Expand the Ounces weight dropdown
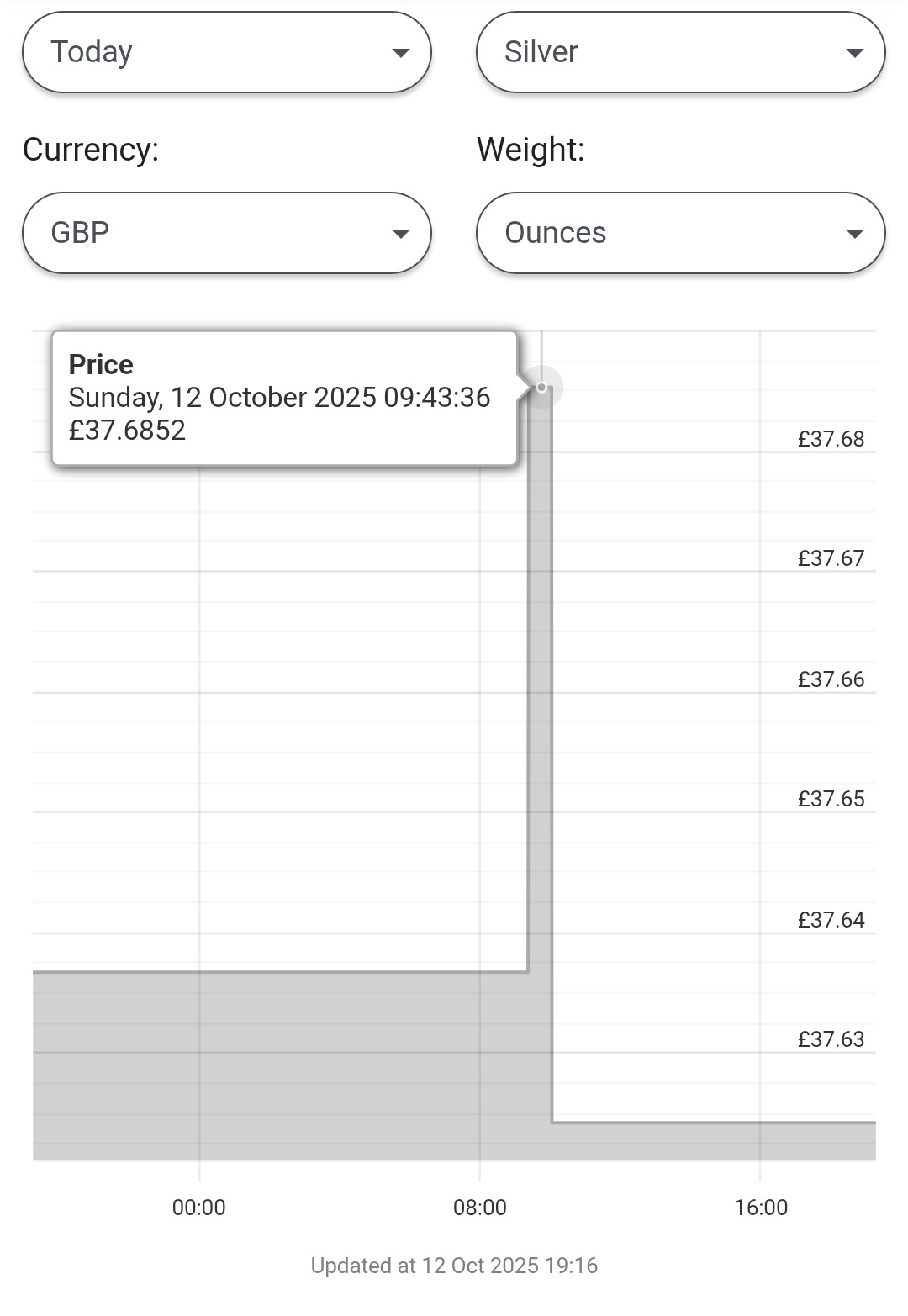 click(680, 233)
